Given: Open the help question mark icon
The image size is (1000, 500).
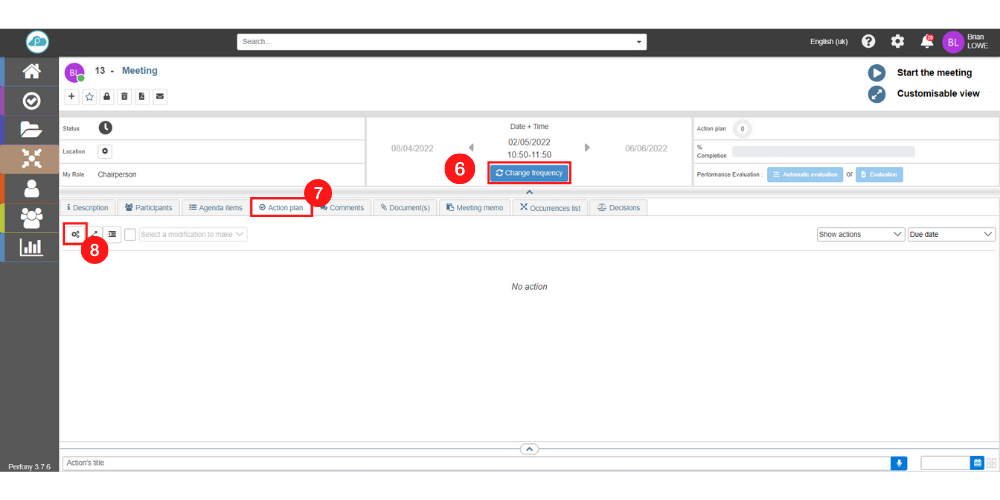Looking at the screenshot, I should pyautogui.click(x=868, y=41).
